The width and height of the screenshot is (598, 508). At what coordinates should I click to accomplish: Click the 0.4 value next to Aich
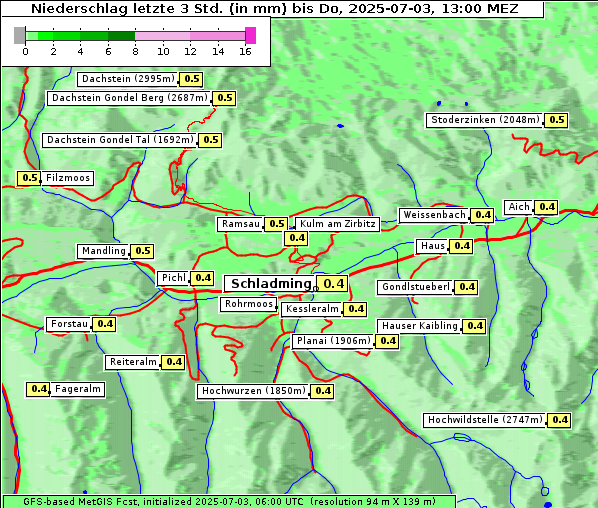click(x=546, y=207)
